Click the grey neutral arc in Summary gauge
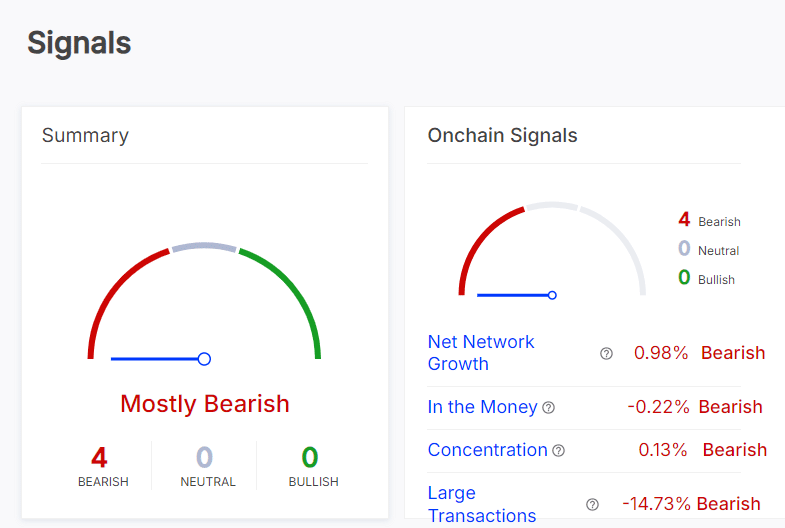The image size is (785, 528). [204, 246]
